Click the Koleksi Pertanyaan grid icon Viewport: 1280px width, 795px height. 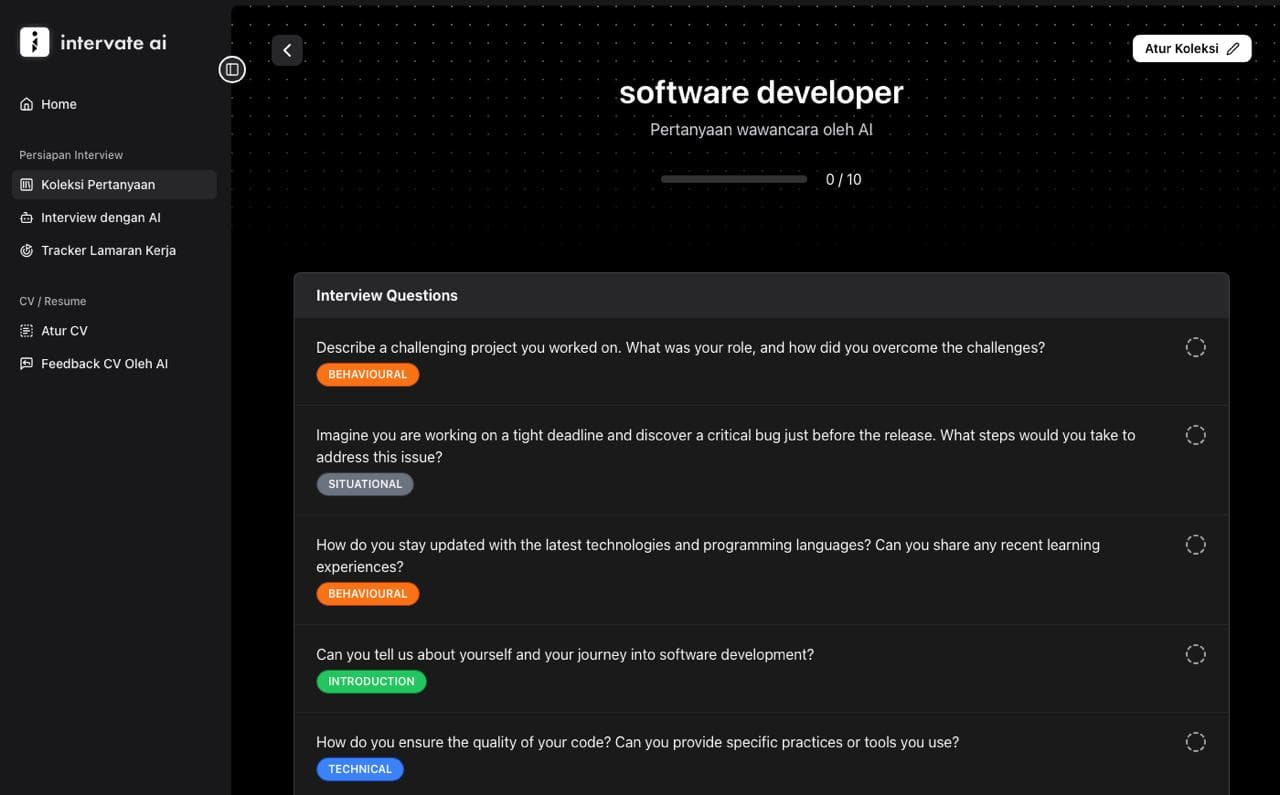click(25, 184)
